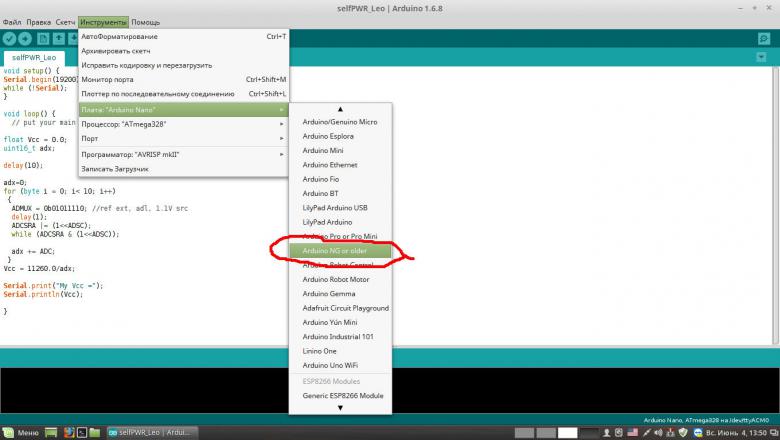Close the Инструменты menu from menu bar
The image size is (780, 440).
[x=103, y=22]
